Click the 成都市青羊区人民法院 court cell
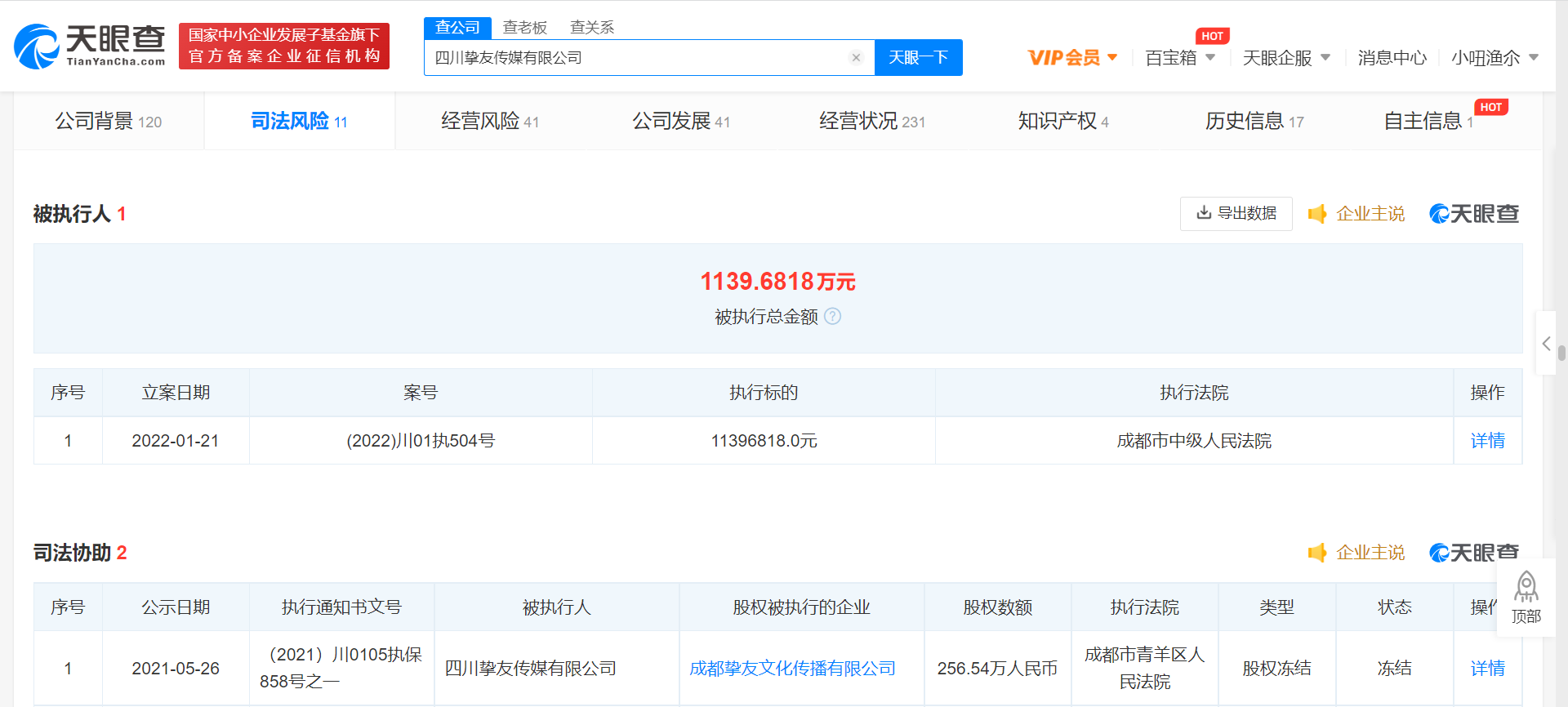The image size is (1568, 707). tap(1144, 669)
